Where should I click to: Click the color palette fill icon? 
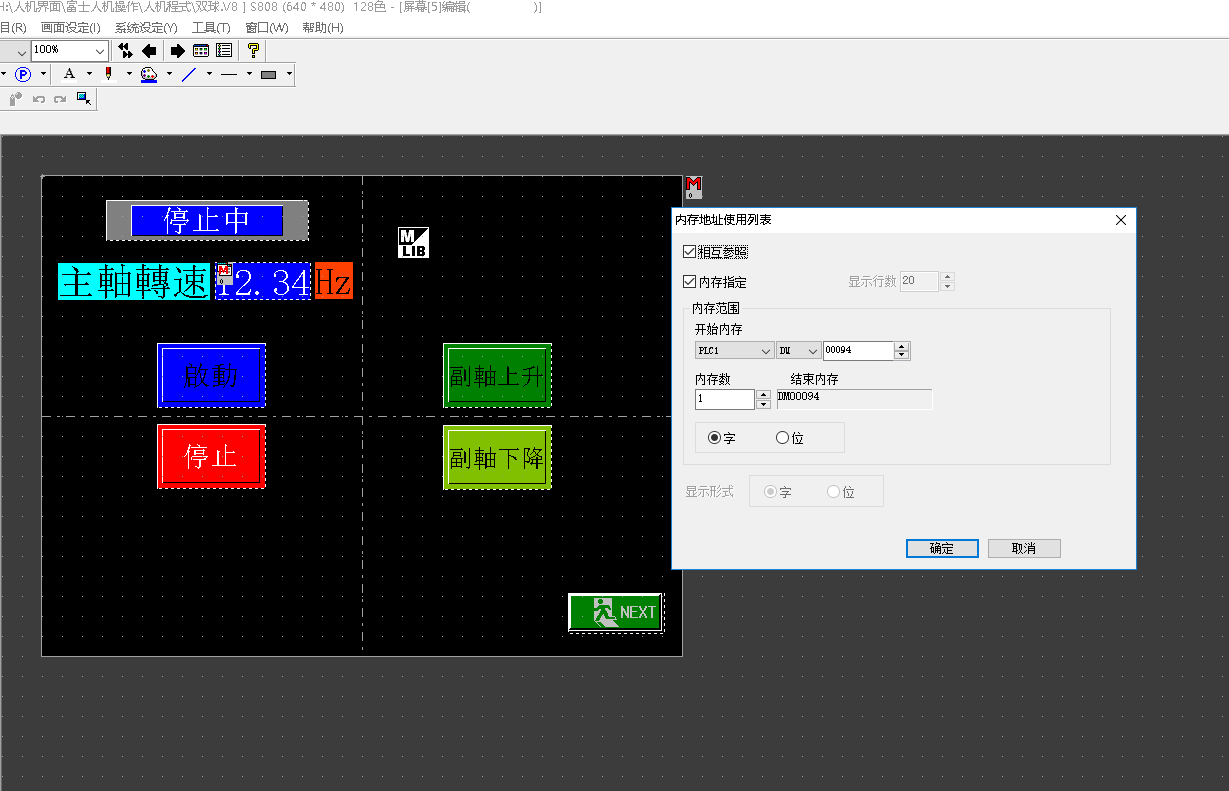149,74
